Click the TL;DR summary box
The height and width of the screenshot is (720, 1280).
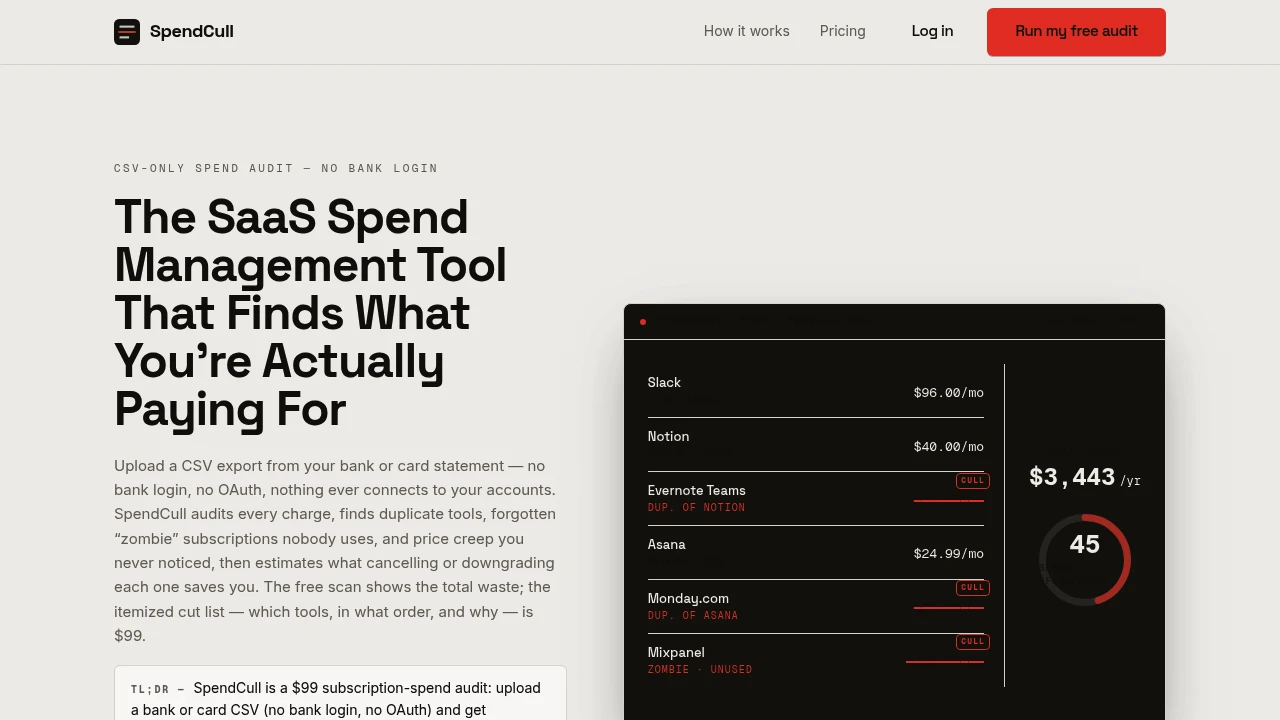(340, 694)
